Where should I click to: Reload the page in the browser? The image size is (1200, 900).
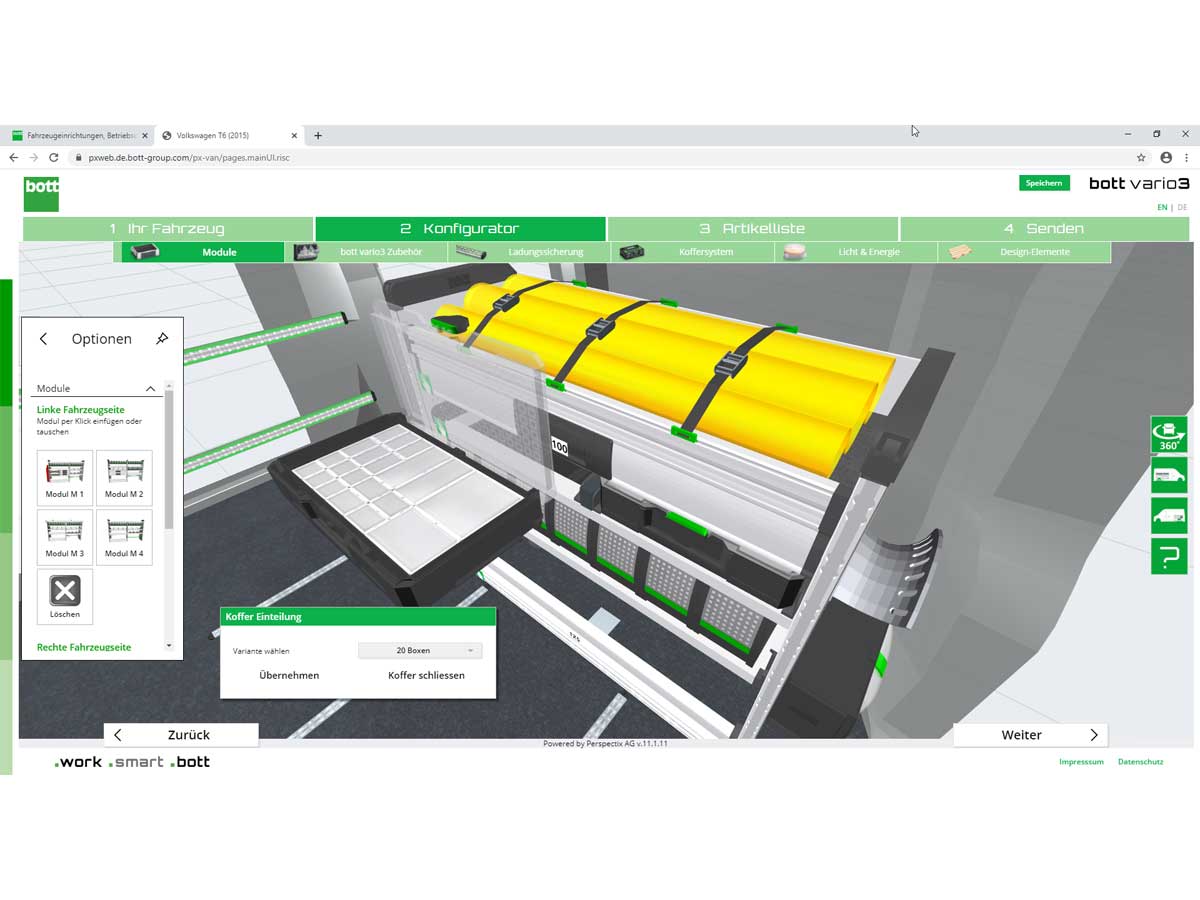tap(54, 158)
